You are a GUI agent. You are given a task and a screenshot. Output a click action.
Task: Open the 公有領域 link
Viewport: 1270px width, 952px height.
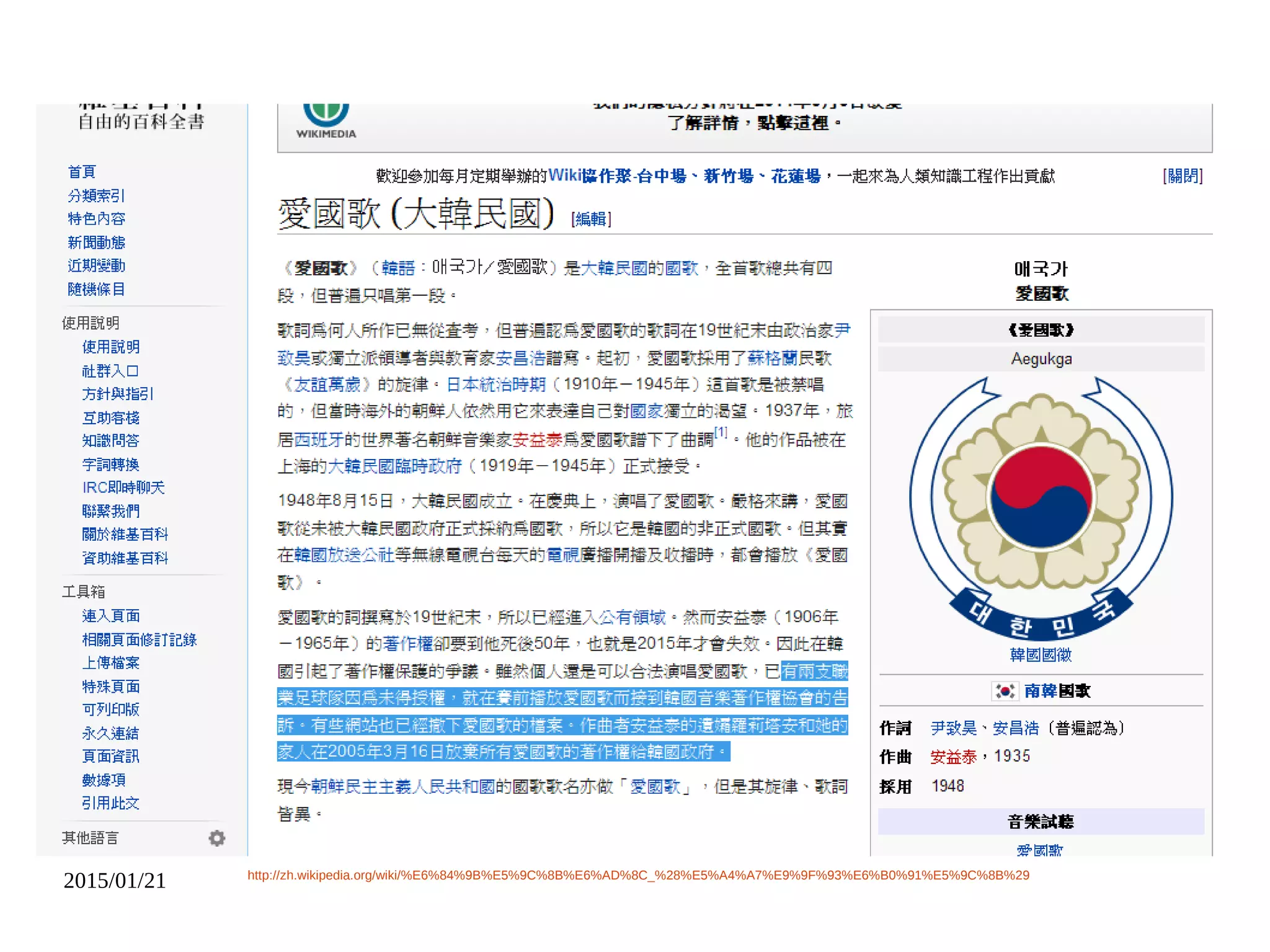point(632,617)
